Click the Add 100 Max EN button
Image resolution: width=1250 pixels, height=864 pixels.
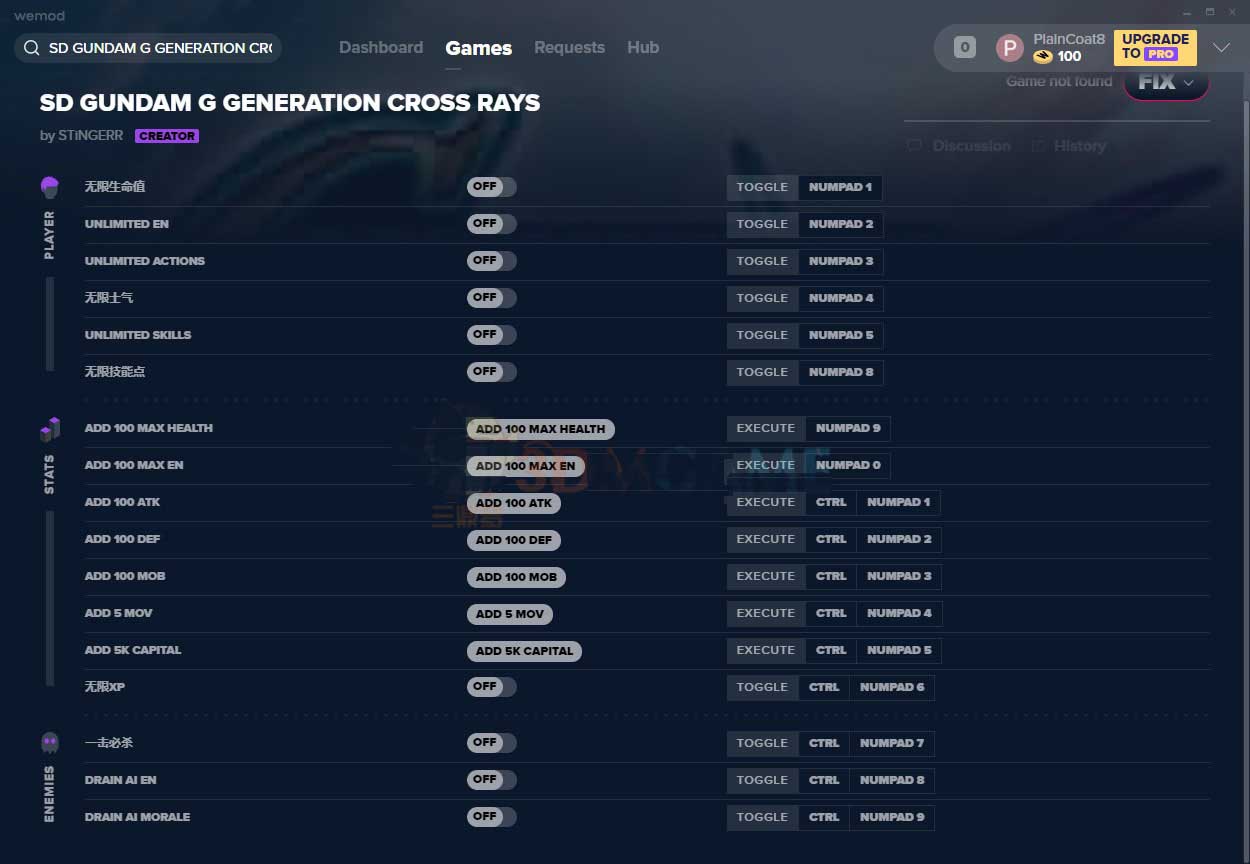(525, 466)
